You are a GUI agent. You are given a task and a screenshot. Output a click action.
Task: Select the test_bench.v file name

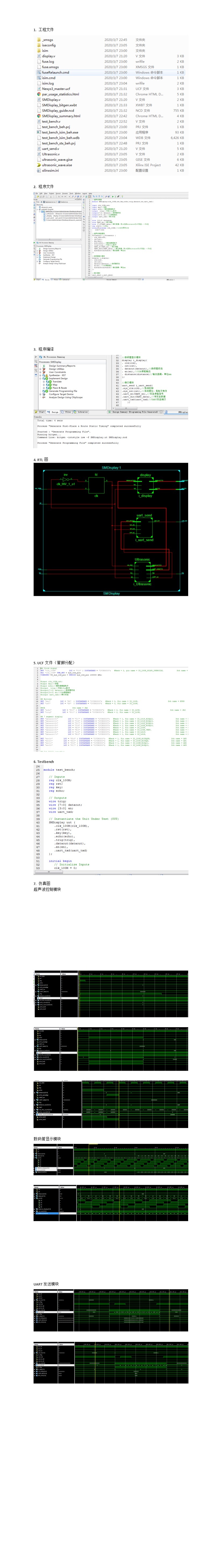pyautogui.click(x=51, y=121)
